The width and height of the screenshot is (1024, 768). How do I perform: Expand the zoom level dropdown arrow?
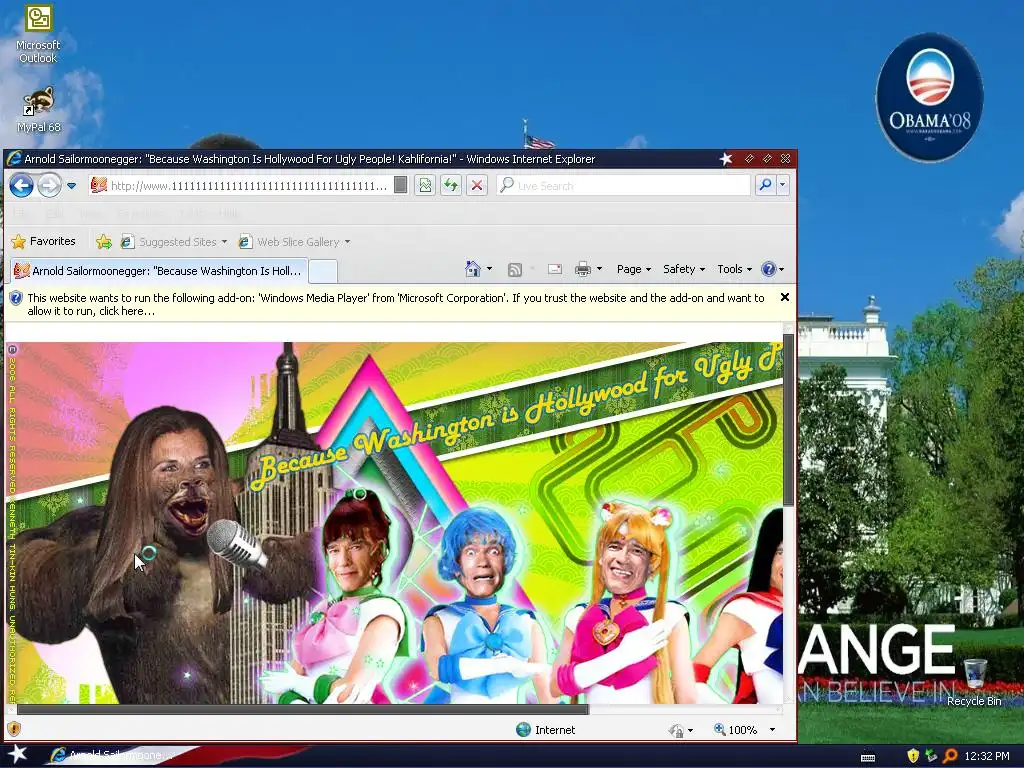[773, 729]
